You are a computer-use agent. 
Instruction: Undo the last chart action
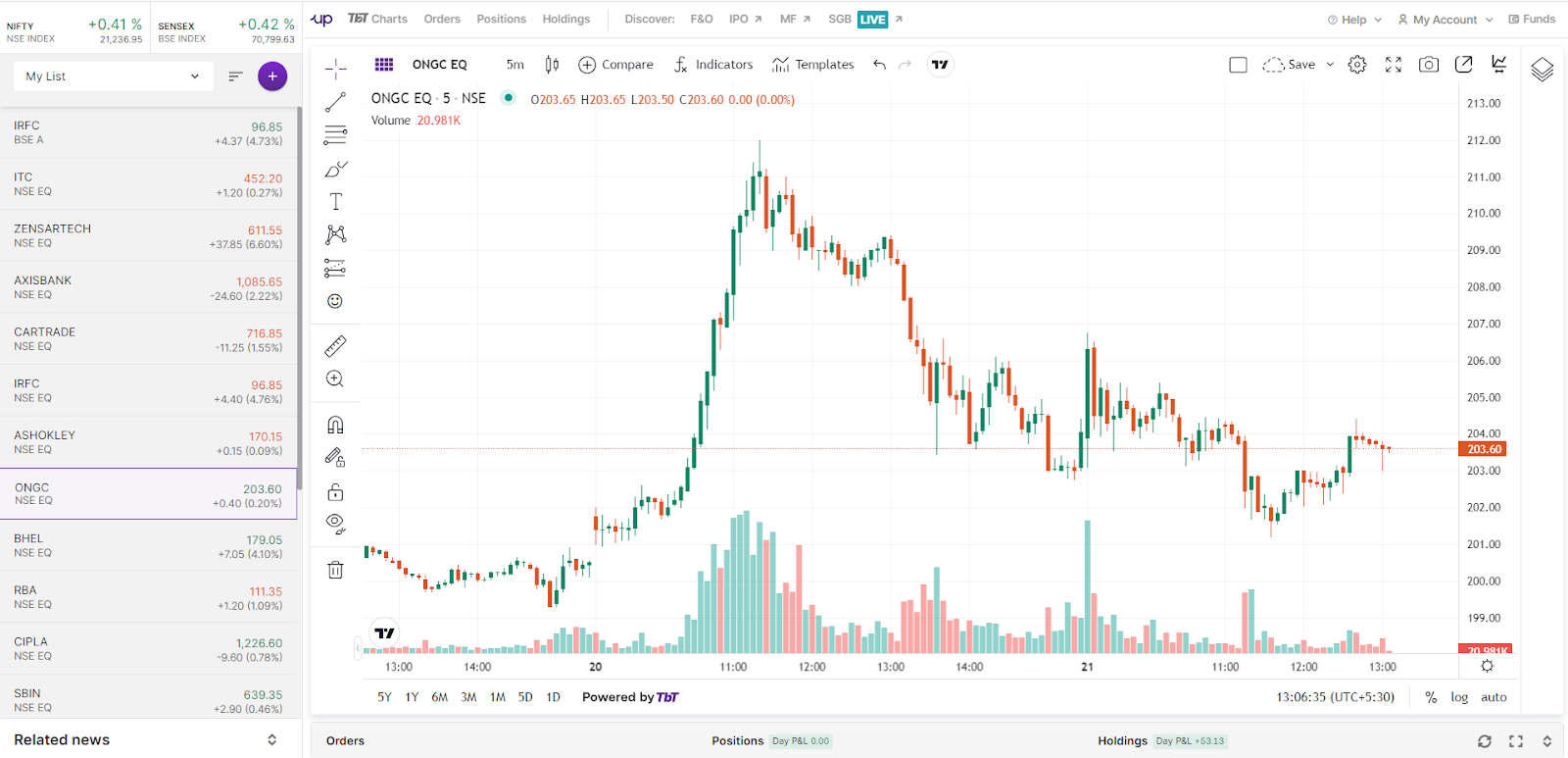879,65
